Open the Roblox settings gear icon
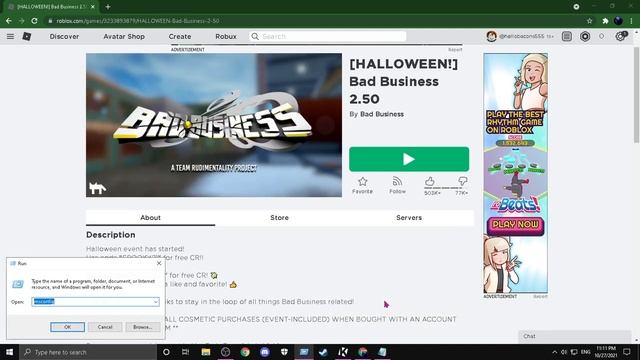This screenshot has height=360, width=640. click(620, 36)
